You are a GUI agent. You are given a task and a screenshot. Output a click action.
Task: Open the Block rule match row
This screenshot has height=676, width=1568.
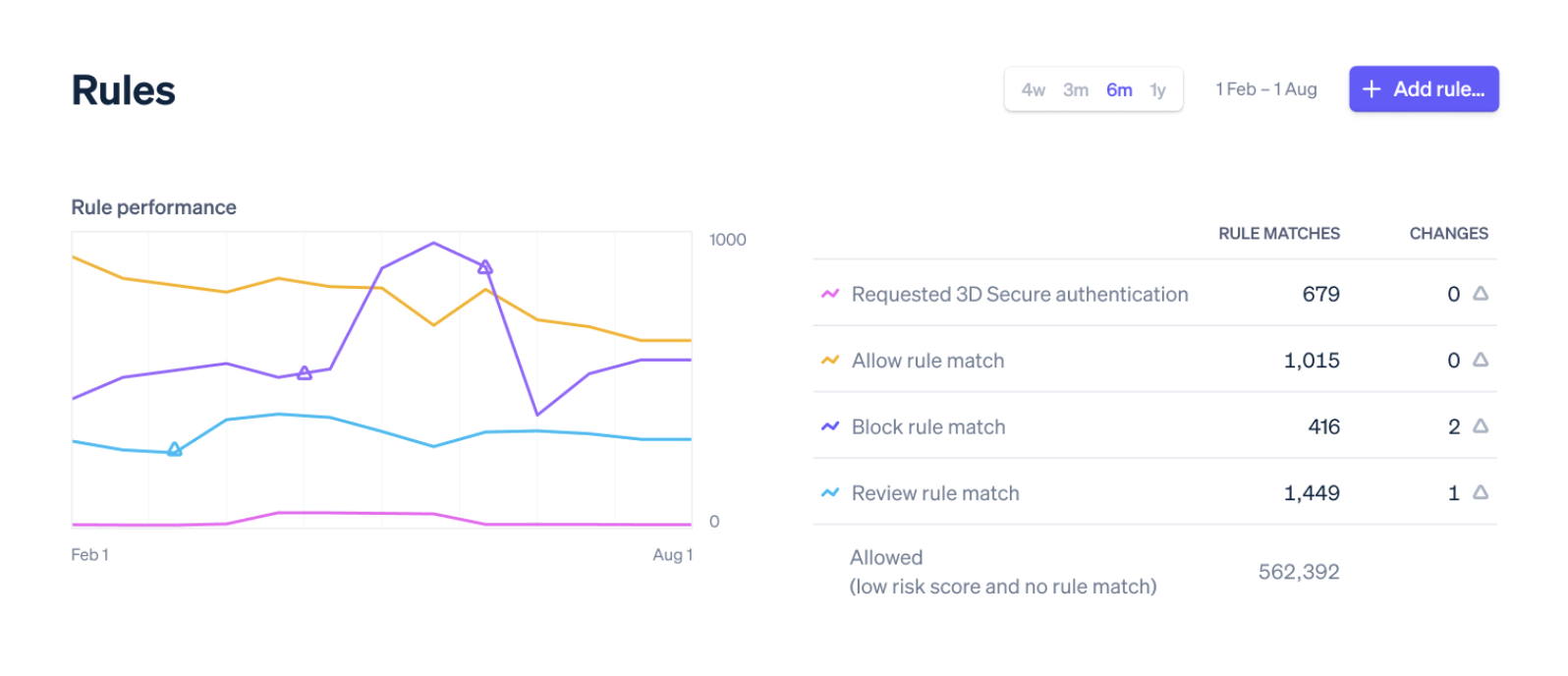pyautogui.click(x=928, y=427)
